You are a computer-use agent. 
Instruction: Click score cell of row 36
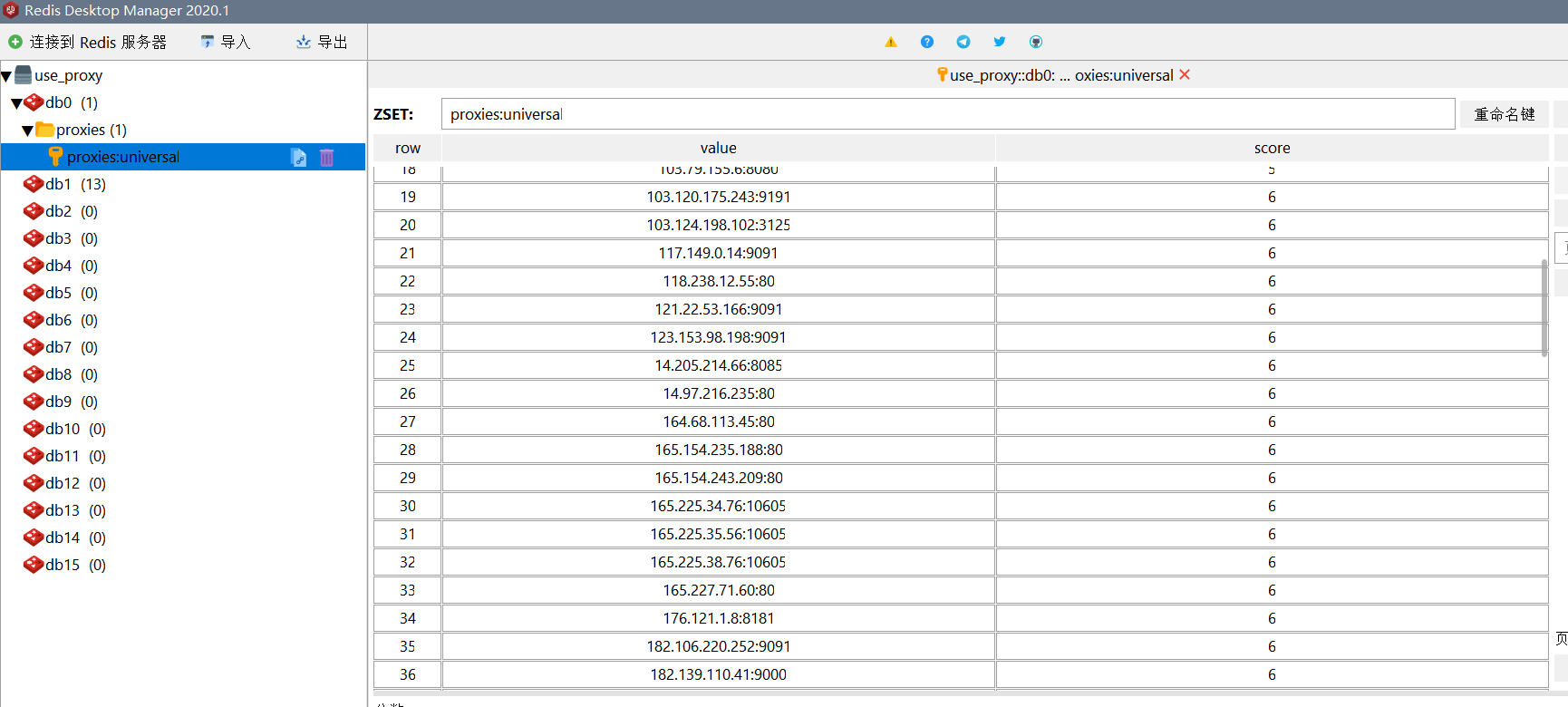click(1272, 674)
